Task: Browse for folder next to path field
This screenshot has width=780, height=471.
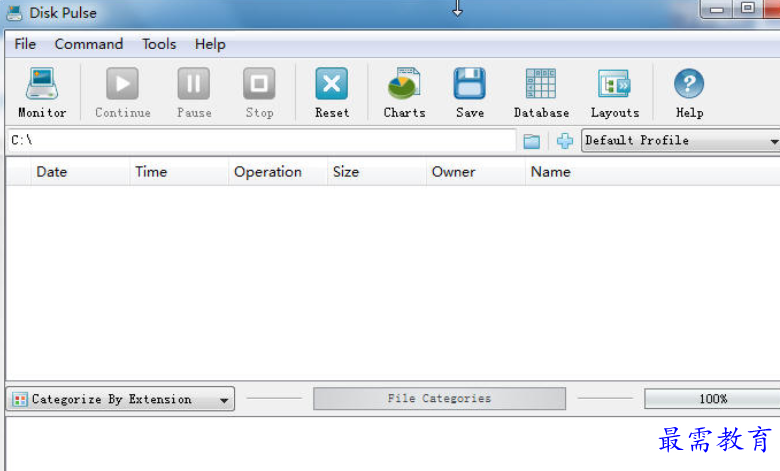Action: pyautogui.click(x=532, y=141)
